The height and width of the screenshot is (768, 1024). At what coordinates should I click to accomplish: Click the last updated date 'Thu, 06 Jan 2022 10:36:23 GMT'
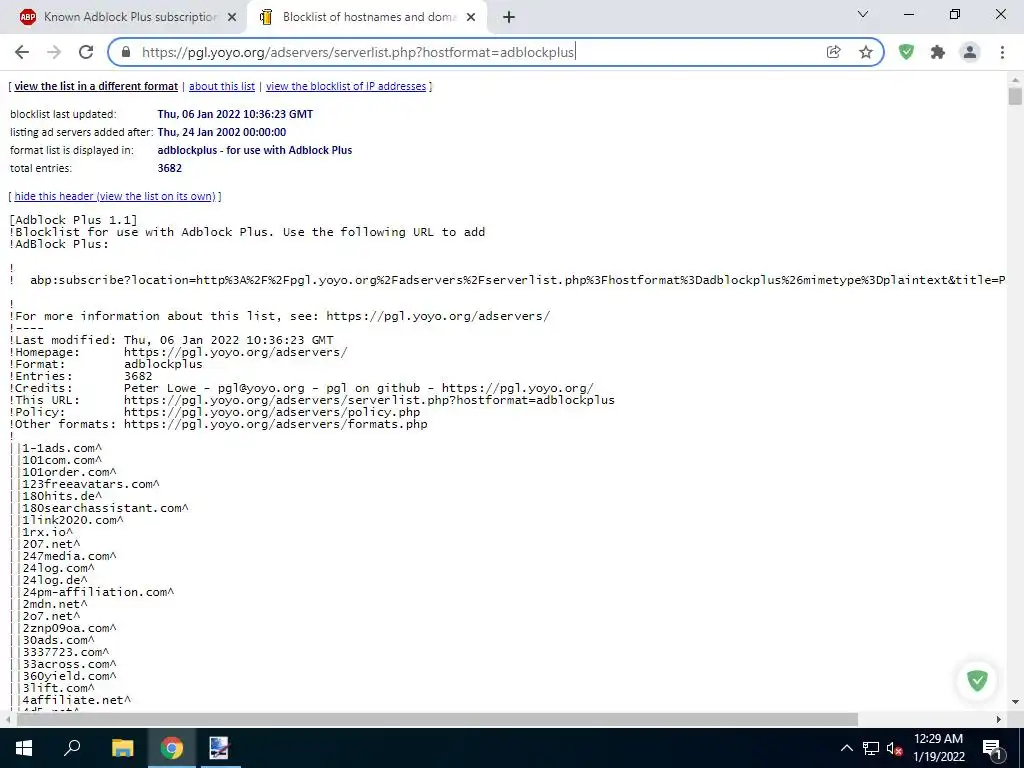click(235, 114)
